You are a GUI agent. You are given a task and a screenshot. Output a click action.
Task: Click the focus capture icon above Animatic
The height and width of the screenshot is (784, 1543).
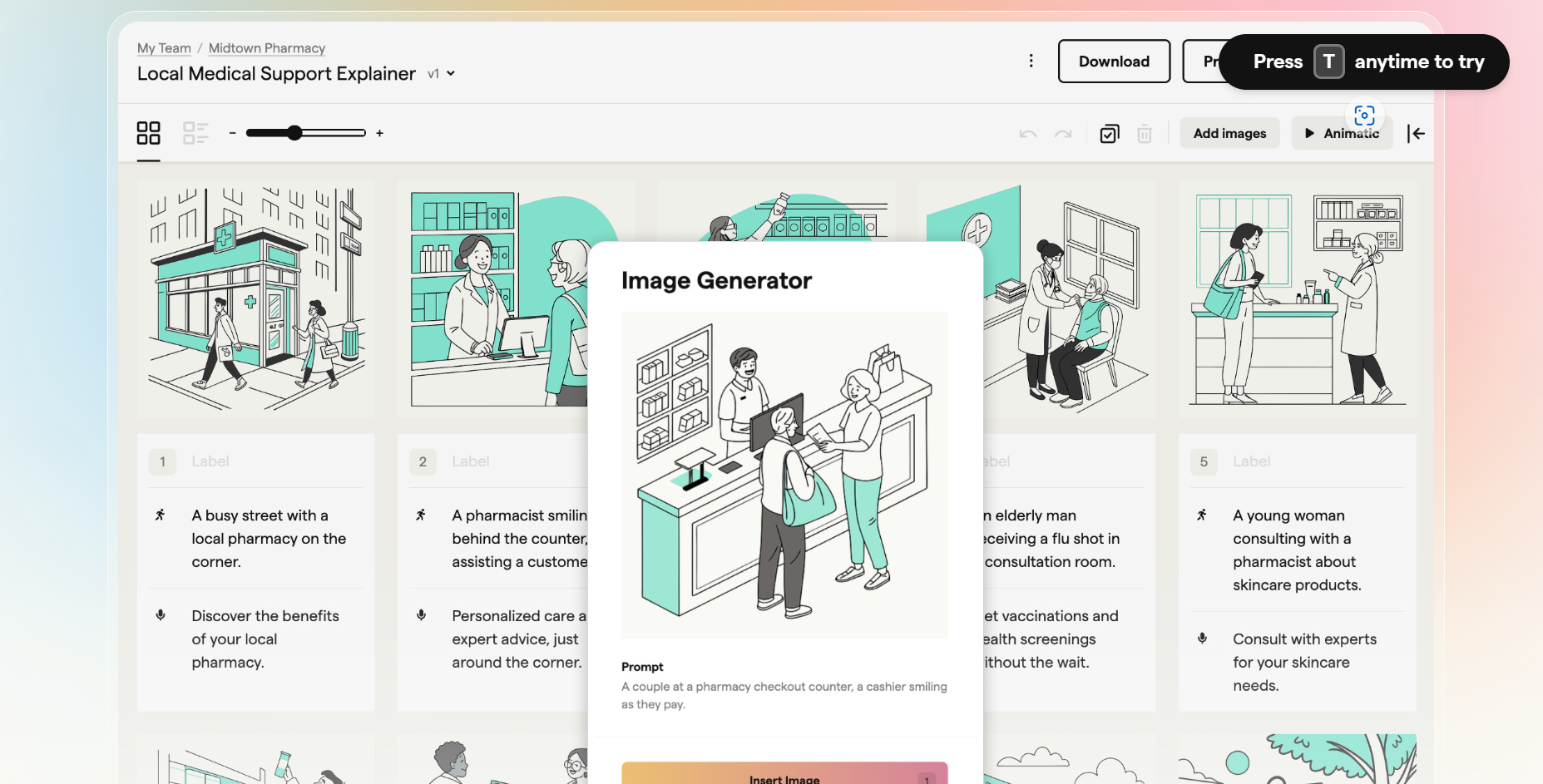pyautogui.click(x=1364, y=116)
